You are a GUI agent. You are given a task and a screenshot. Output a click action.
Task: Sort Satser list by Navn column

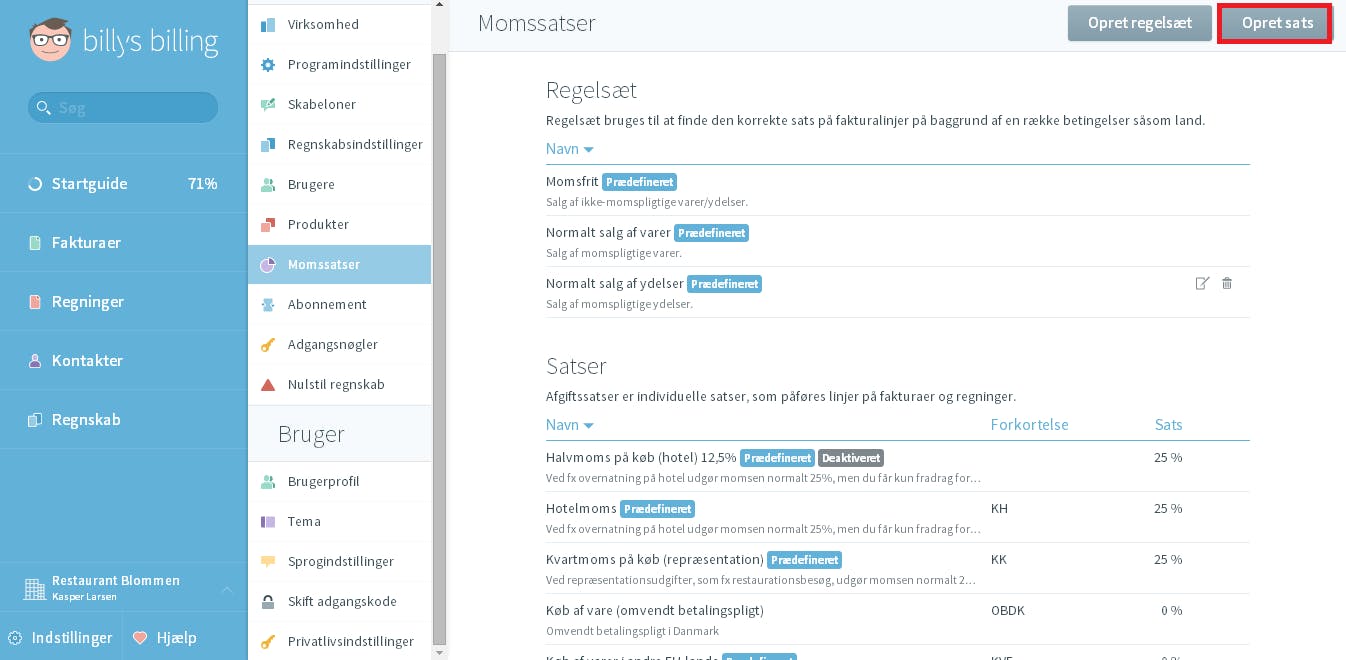click(570, 425)
